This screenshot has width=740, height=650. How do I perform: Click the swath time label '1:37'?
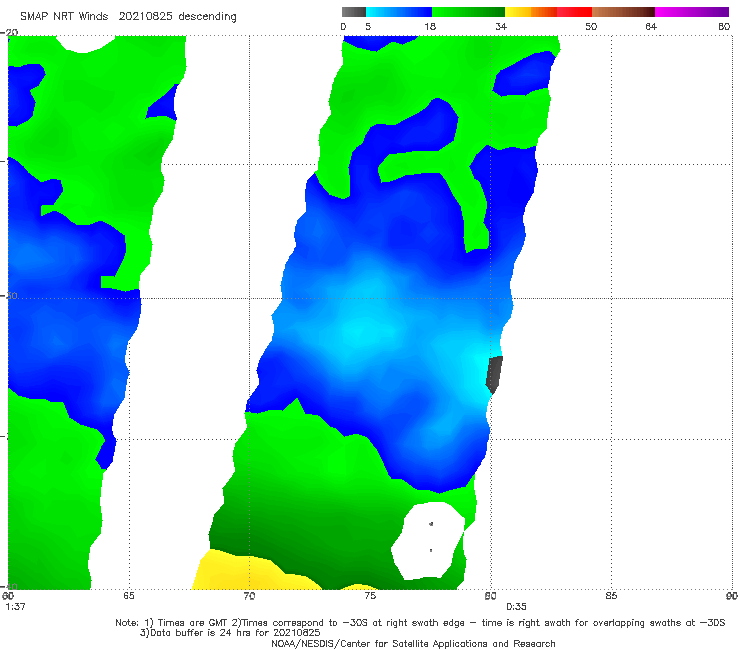(16, 607)
